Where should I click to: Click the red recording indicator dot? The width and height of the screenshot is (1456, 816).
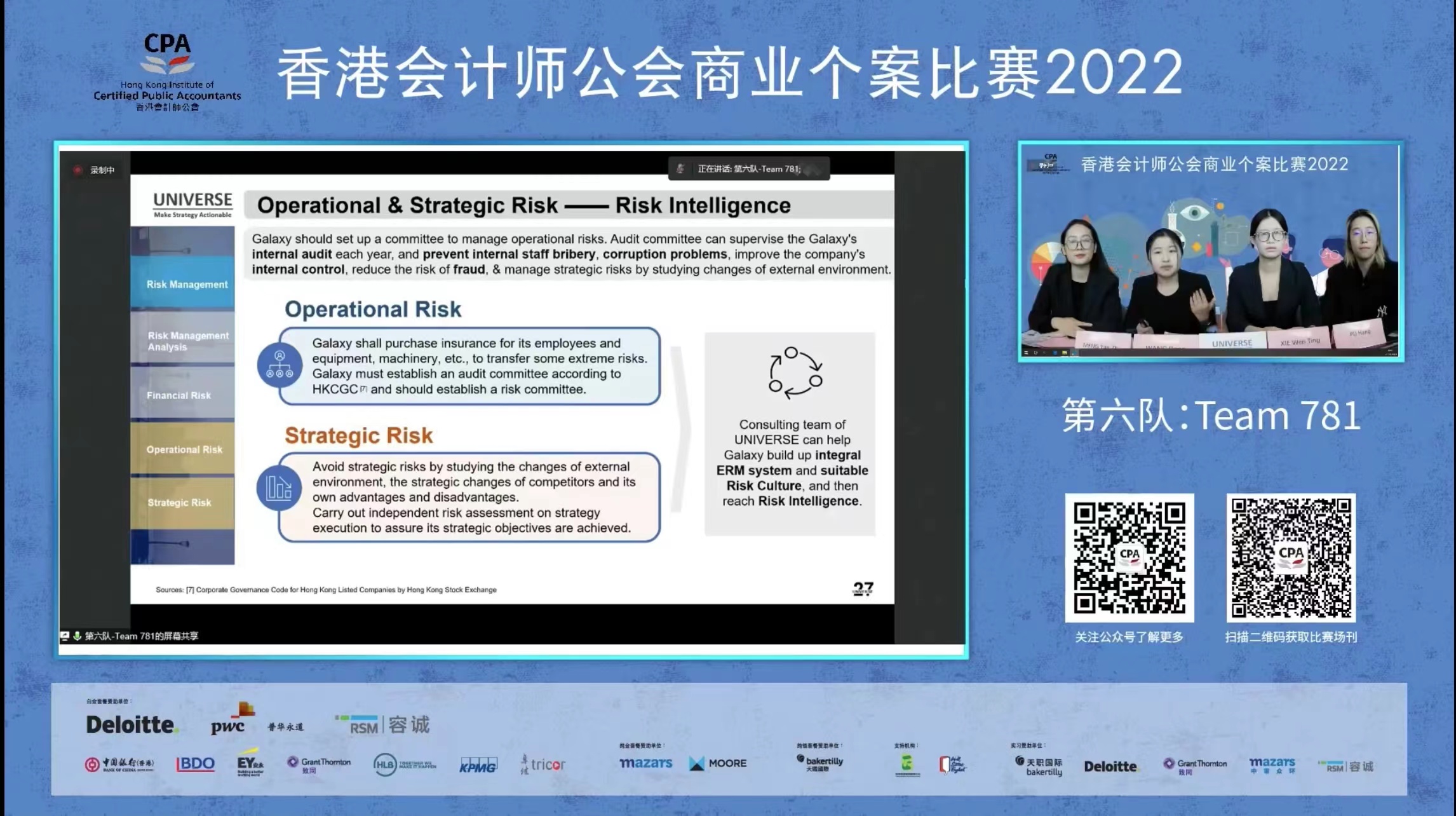pyautogui.click(x=78, y=170)
